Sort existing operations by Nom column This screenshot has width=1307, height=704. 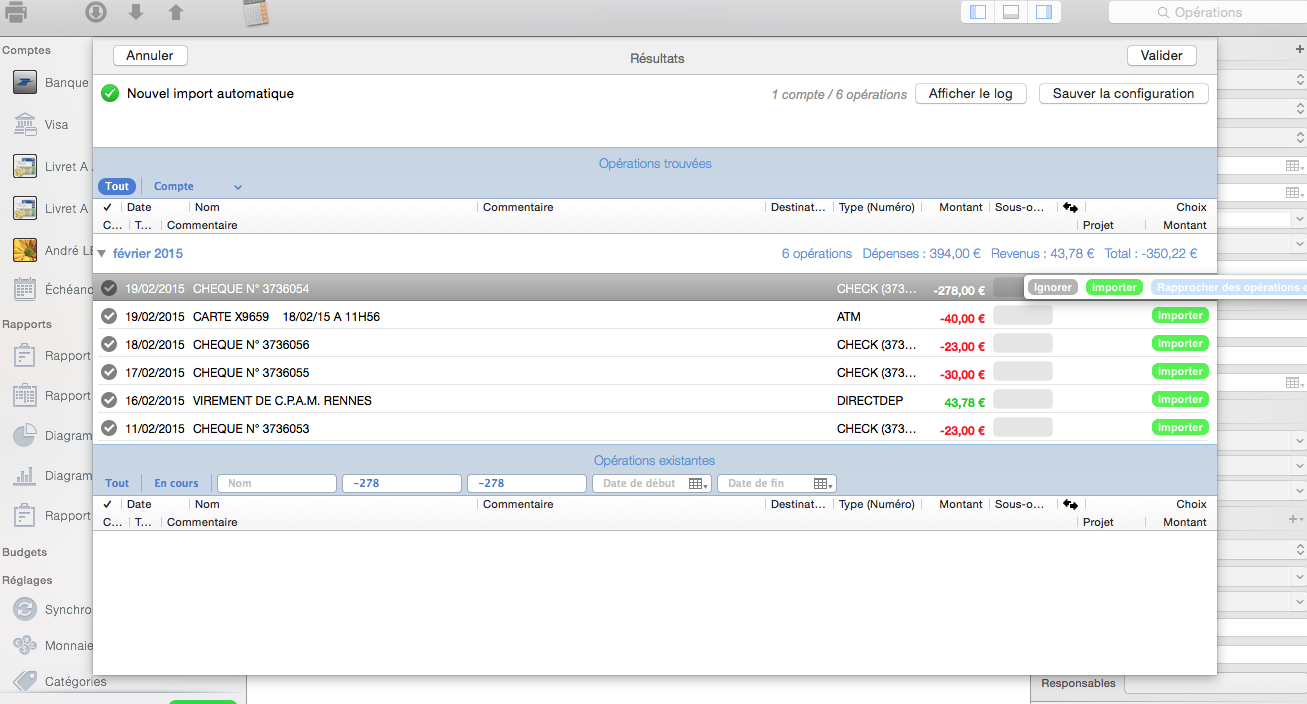pos(207,504)
